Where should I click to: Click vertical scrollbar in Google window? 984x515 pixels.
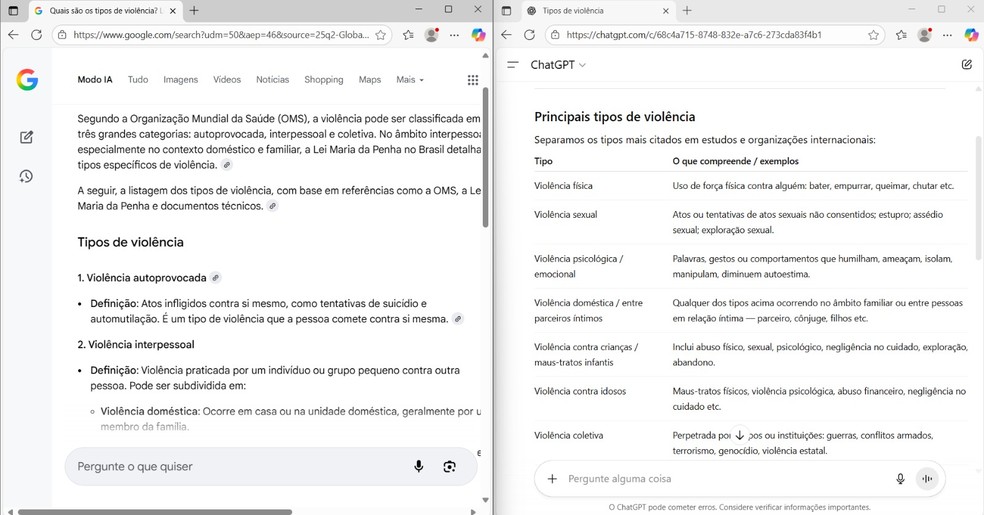(x=485, y=157)
